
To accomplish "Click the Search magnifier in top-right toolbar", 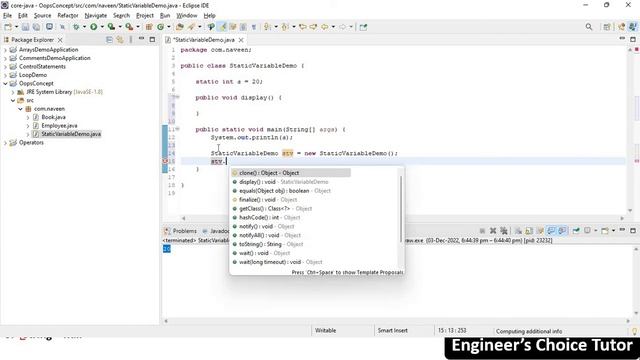I will 589,27.
